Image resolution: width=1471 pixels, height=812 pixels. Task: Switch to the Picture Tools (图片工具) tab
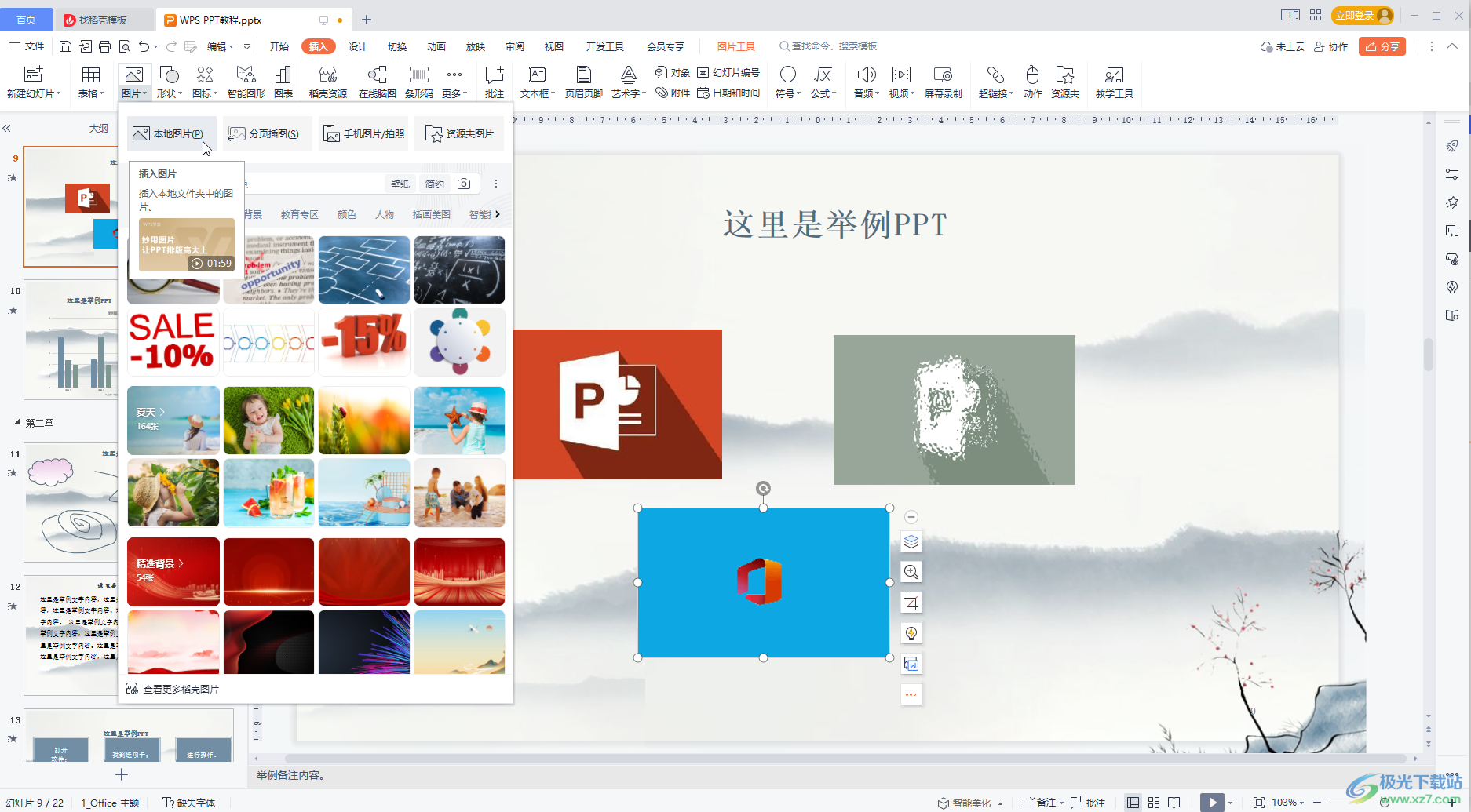[736, 46]
